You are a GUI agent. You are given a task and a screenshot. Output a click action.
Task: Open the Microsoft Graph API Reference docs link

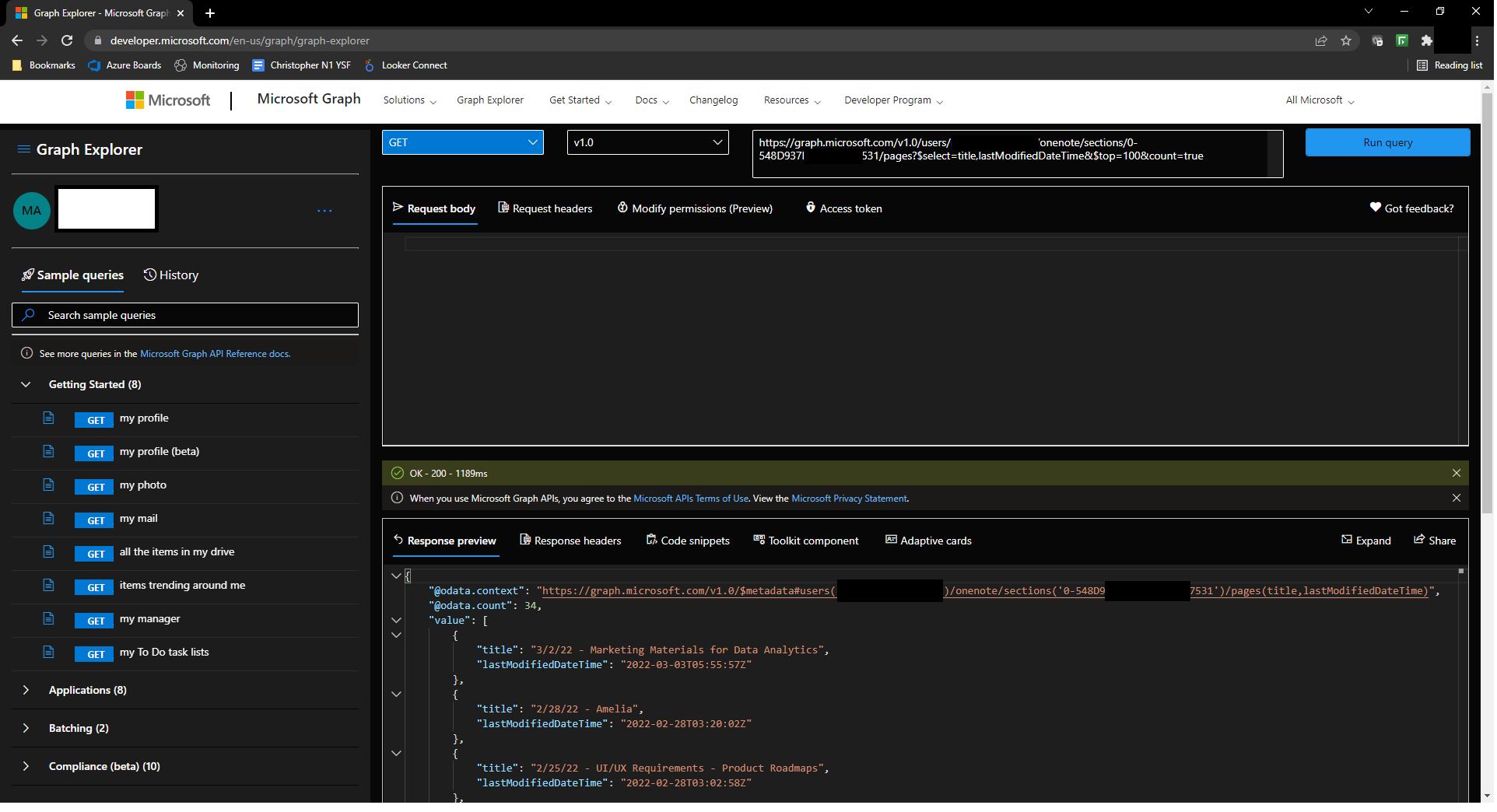[215, 354]
